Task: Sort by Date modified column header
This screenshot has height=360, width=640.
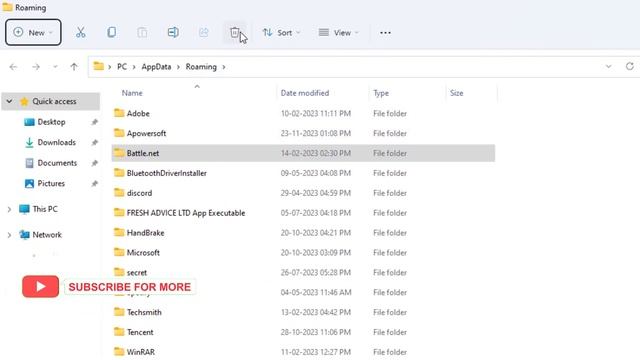Action: tap(305, 93)
